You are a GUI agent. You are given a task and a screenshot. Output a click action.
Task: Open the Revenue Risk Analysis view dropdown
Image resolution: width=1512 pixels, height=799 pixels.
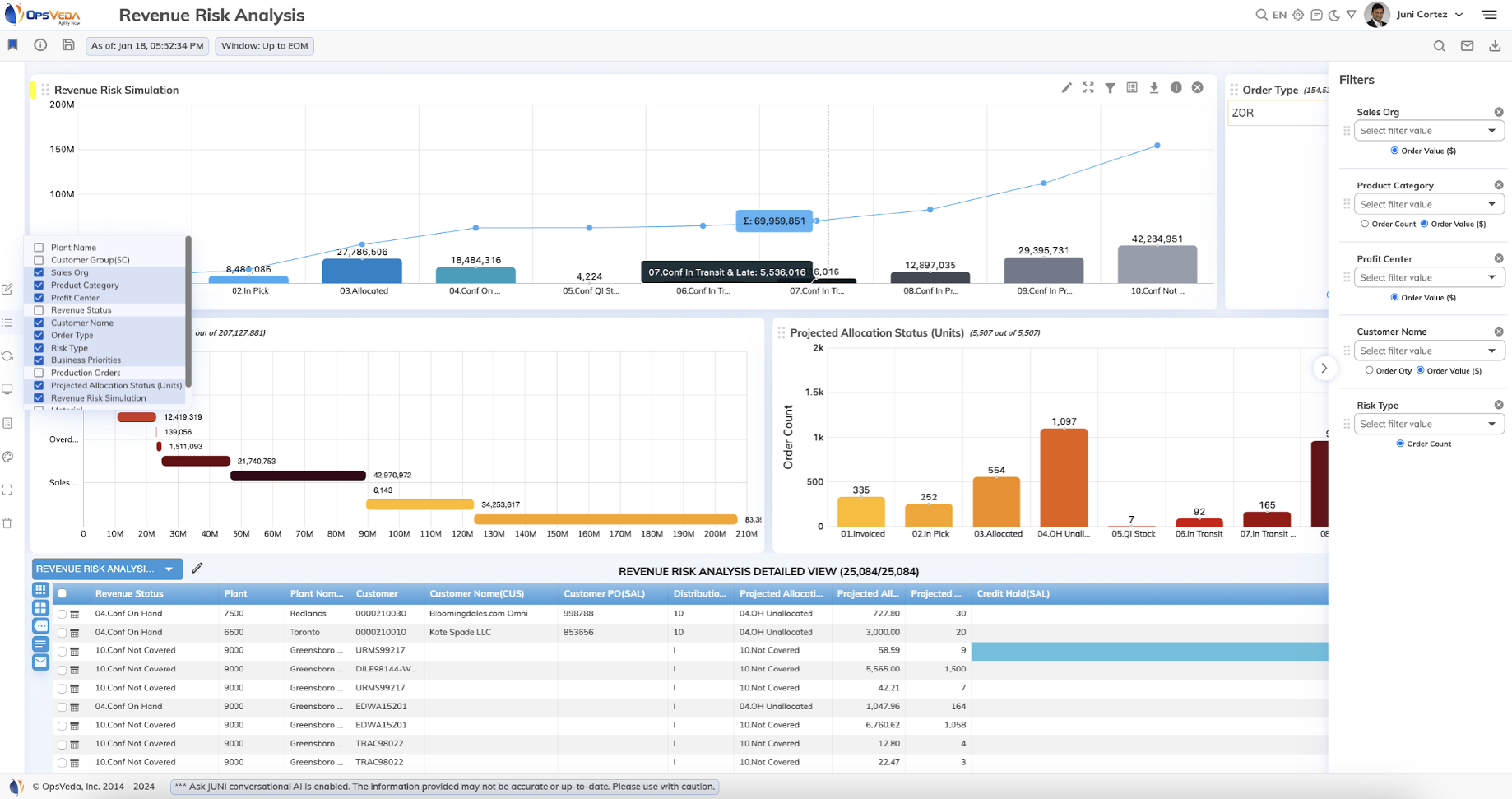point(107,569)
